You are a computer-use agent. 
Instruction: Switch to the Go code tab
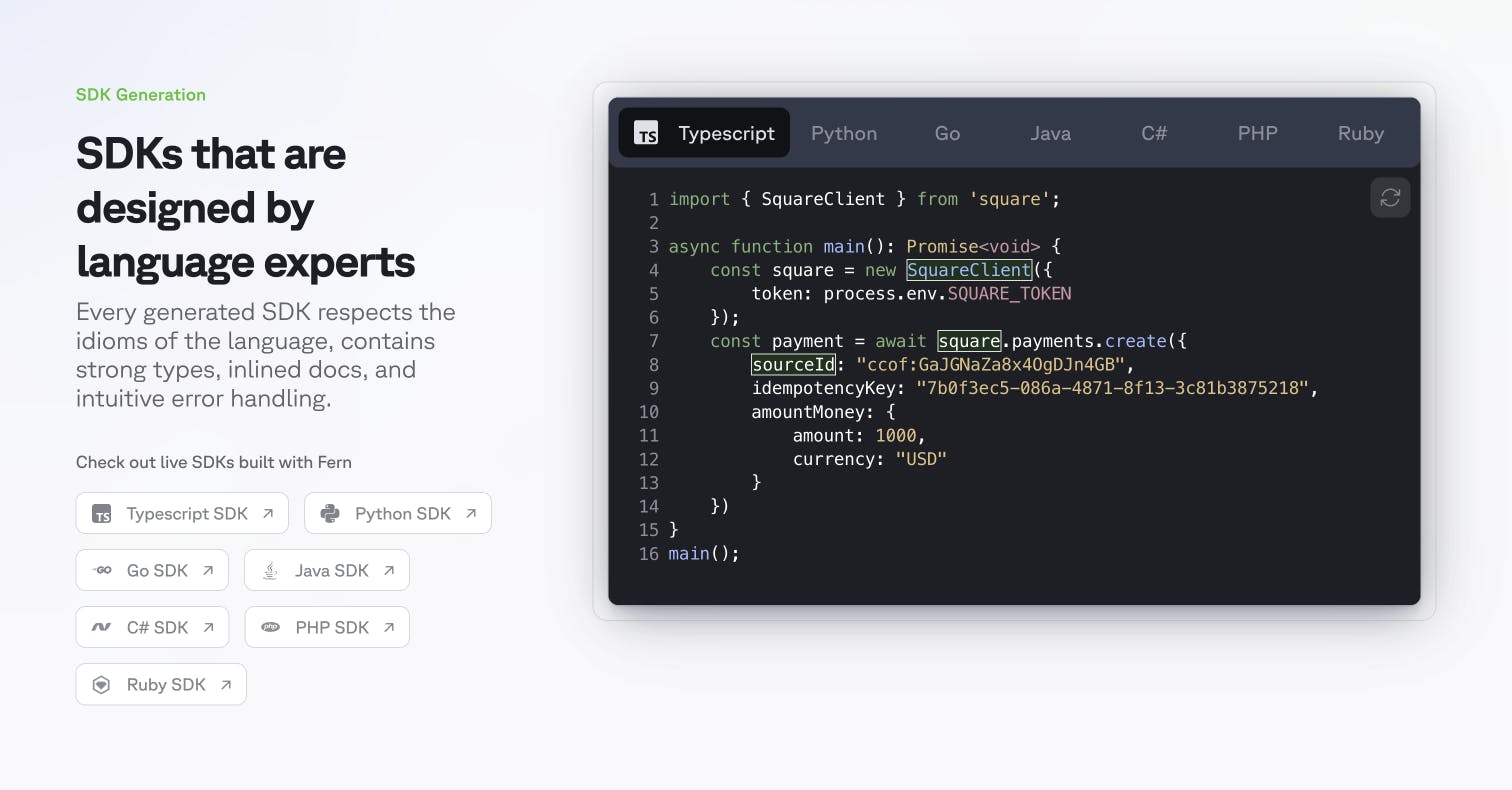coord(947,133)
